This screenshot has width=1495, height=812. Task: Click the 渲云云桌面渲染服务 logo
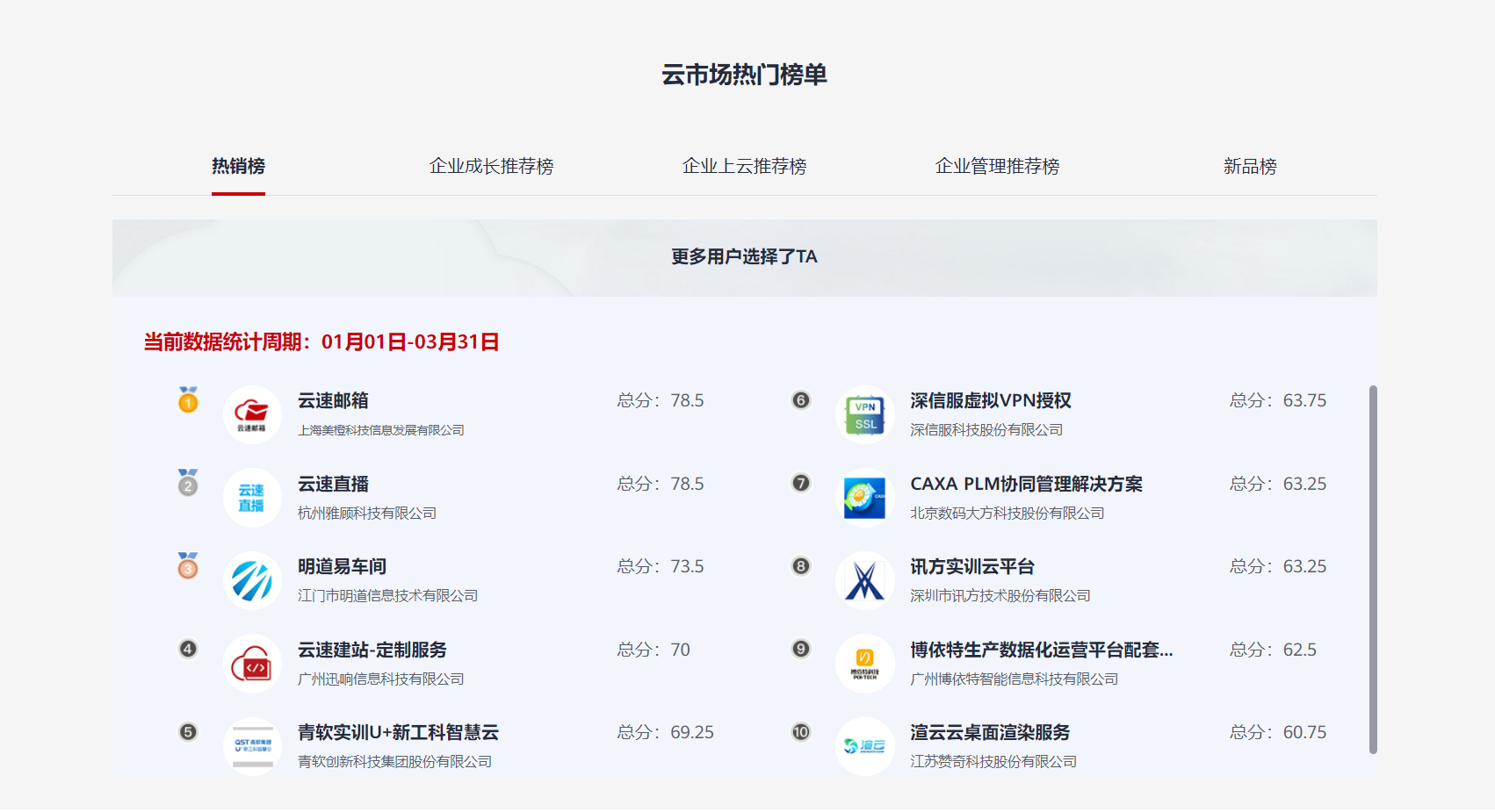coord(865,746)
